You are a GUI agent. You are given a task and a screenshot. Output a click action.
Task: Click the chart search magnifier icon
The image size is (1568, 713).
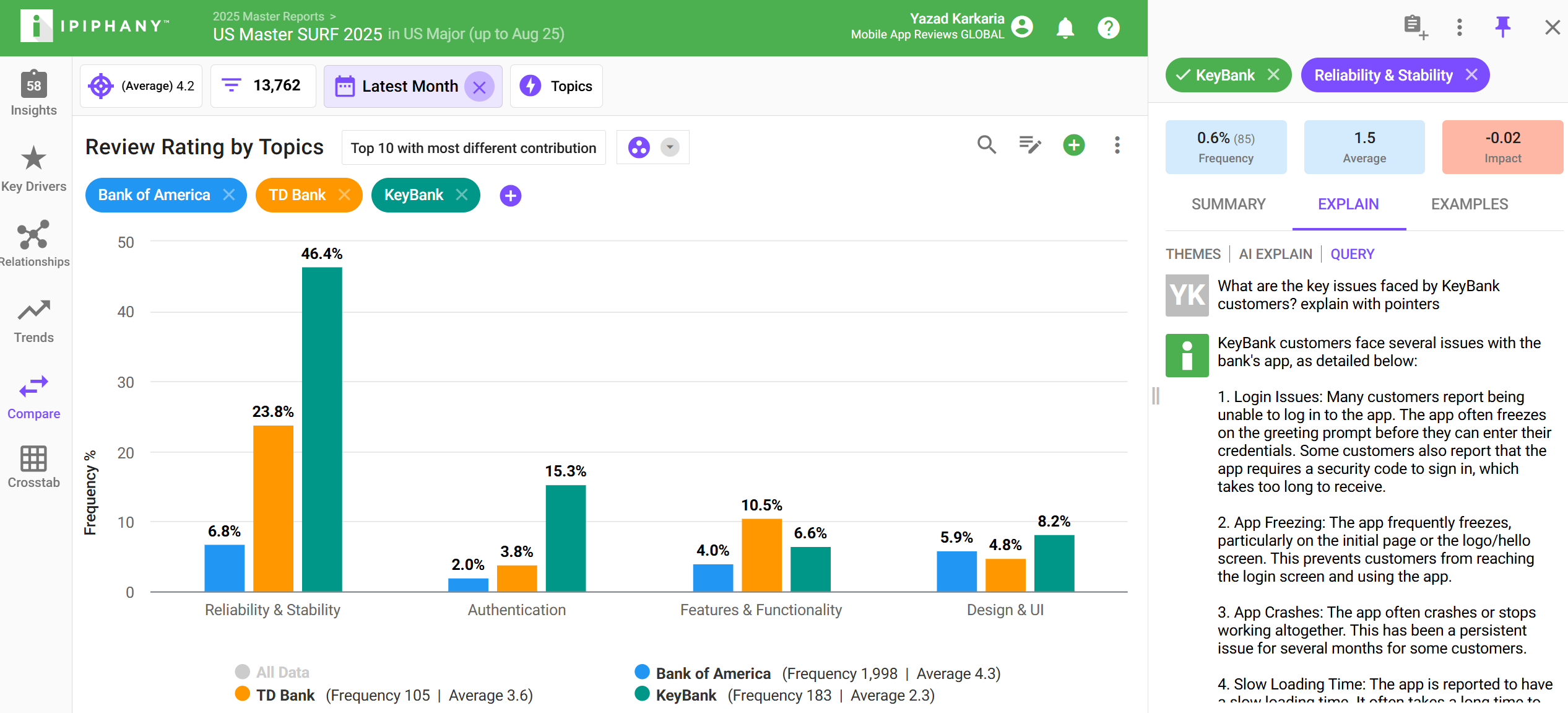coord(986,145)
